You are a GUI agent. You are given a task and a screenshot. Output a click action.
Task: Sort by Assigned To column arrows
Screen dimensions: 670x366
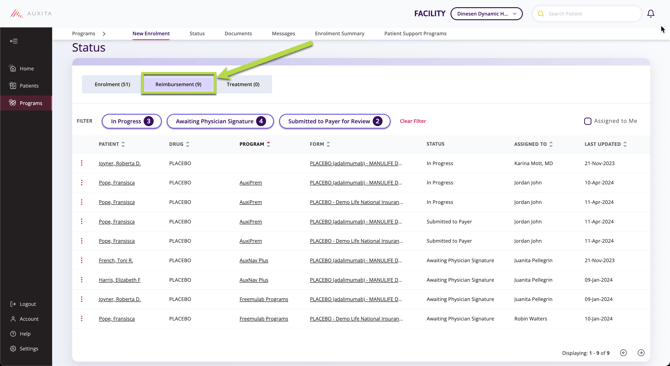pos(551,144)
